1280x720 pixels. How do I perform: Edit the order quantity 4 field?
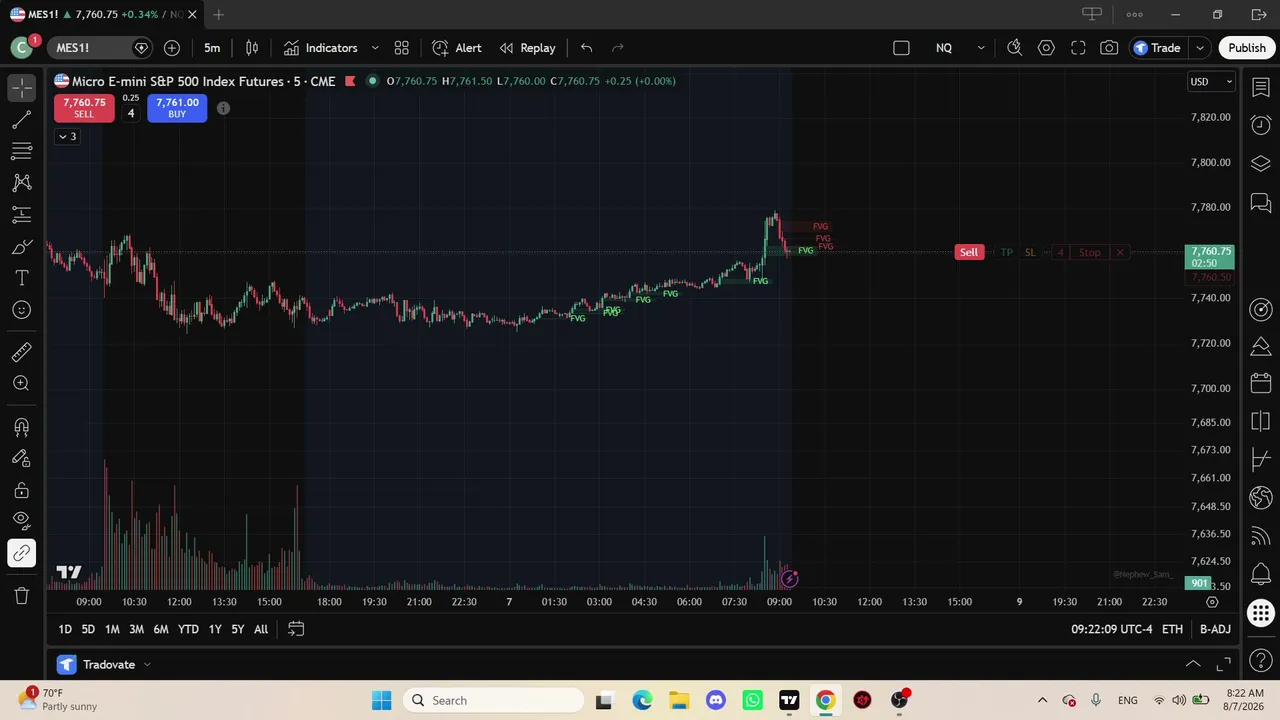[131, 113]
